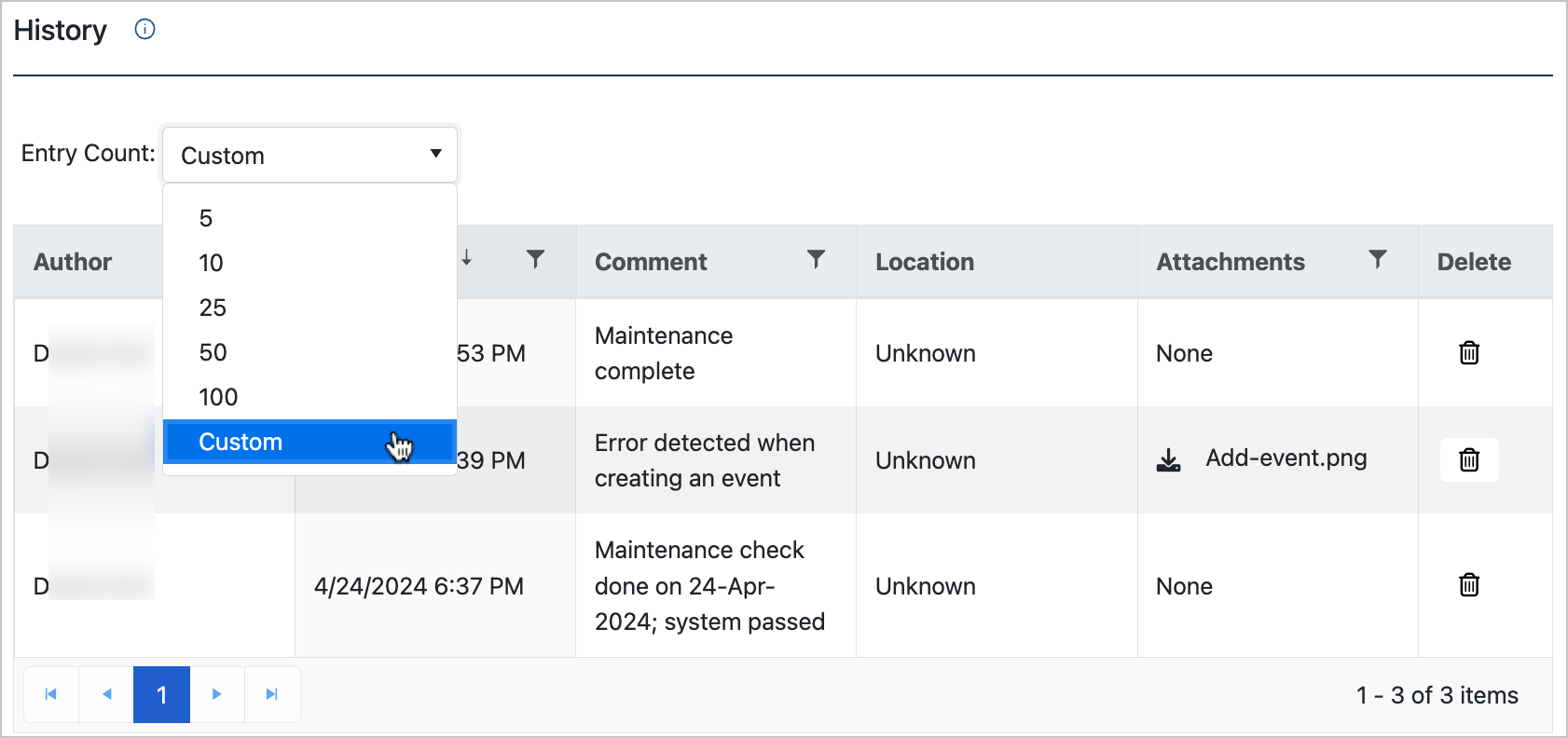
Task: Delete the Maintenance check entry
Action: coord(1469,585)
